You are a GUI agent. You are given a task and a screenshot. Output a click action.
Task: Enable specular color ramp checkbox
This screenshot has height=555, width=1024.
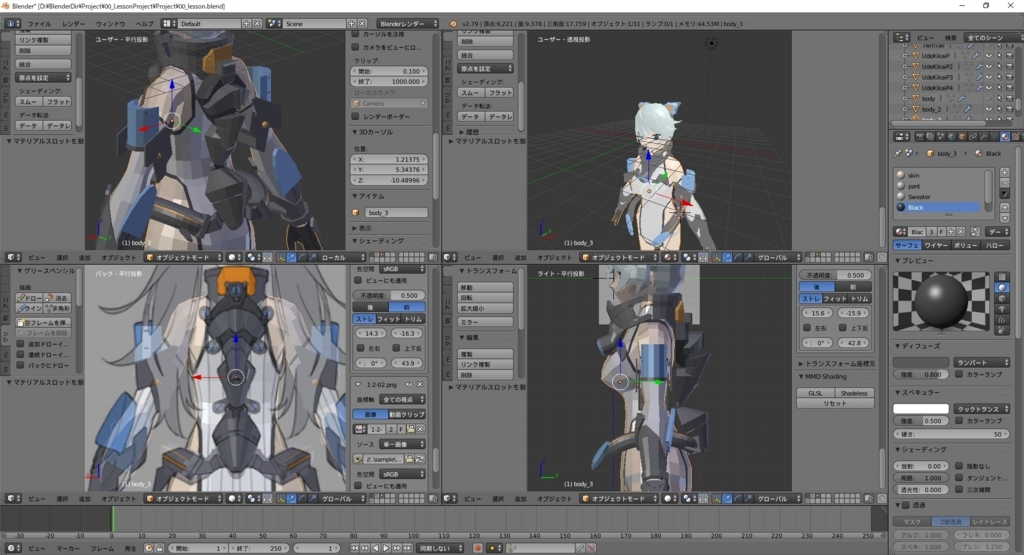tap(959, 420)
